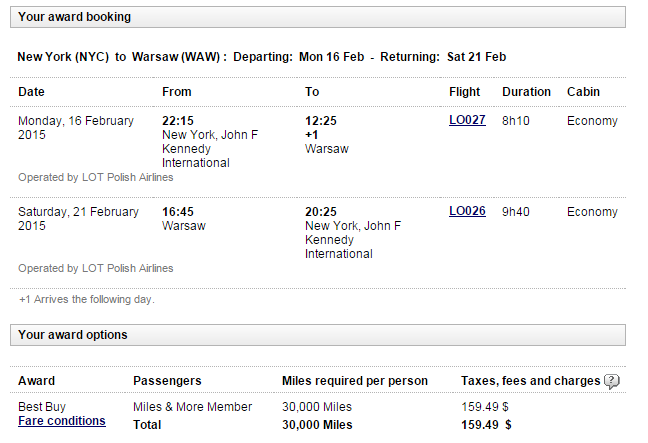Click the total 159.49 $ amount
The image size is (648, 443).
(486, 425)
